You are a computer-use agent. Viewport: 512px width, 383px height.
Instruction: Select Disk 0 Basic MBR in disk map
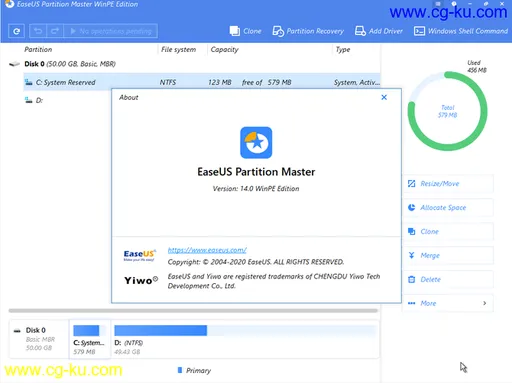coord(39,339)
